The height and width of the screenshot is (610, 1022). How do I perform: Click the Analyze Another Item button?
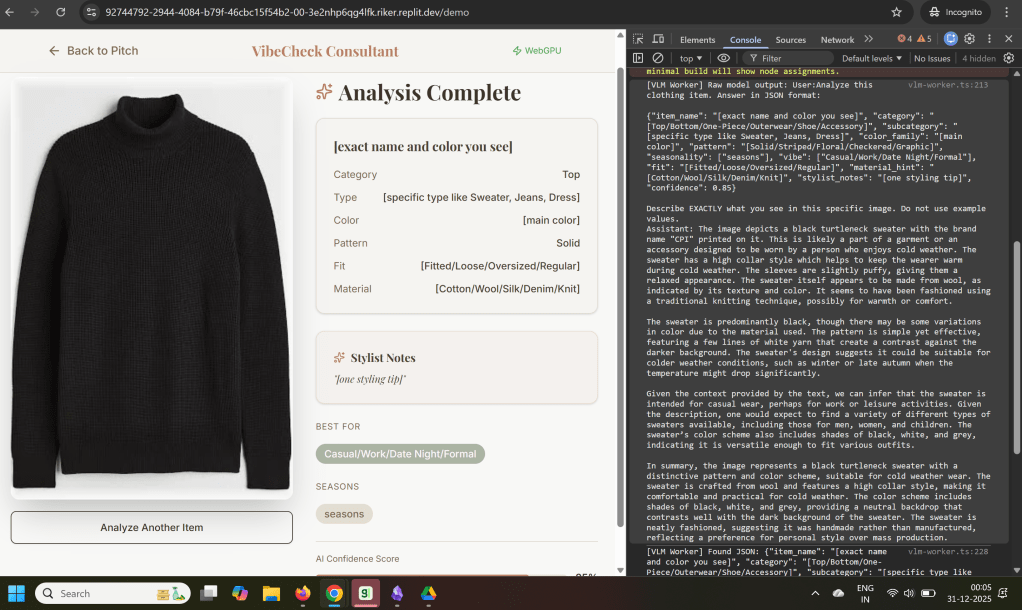[151, 527]
